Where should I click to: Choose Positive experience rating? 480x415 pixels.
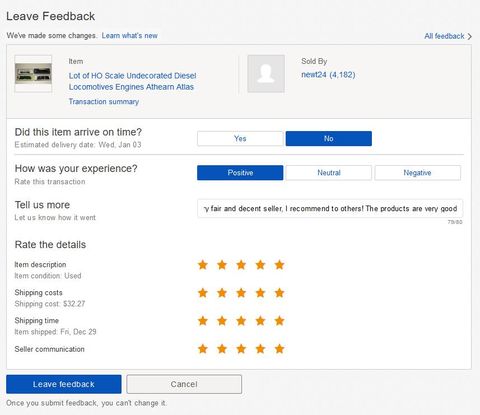coord(240,173)
